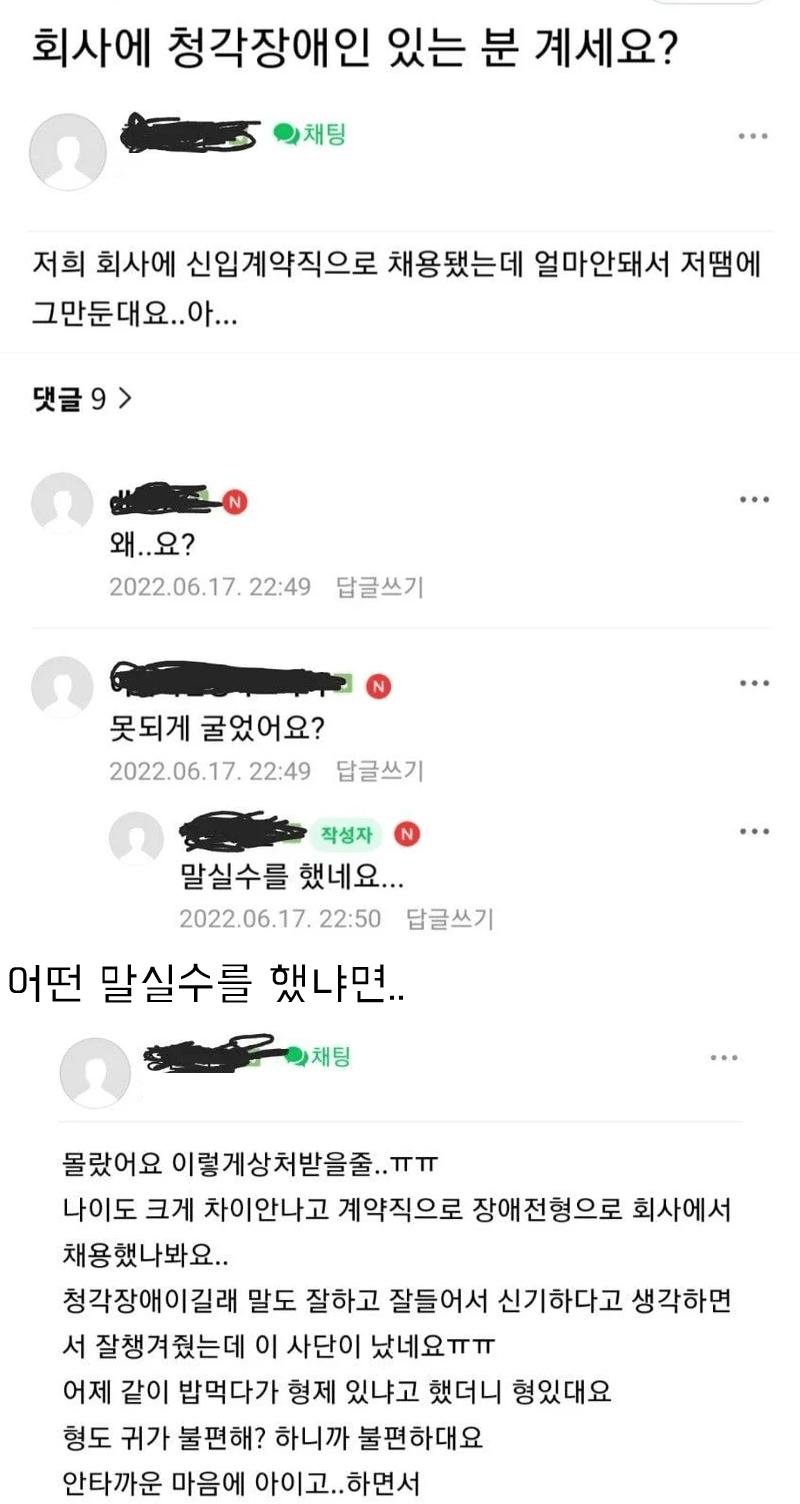Screen dimensions: 800x1504
Task: Open more options for the '왜..요?' comment
Action: point(754,499)
